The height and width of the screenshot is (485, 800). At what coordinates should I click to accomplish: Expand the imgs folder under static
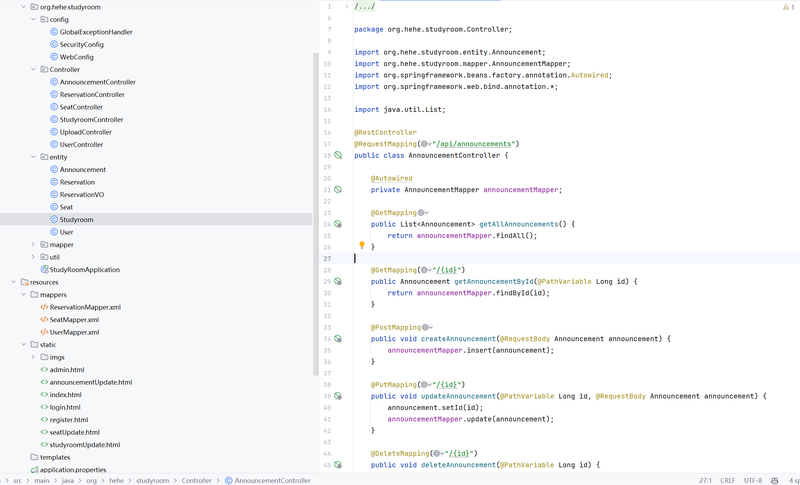(x=33, y=357)
